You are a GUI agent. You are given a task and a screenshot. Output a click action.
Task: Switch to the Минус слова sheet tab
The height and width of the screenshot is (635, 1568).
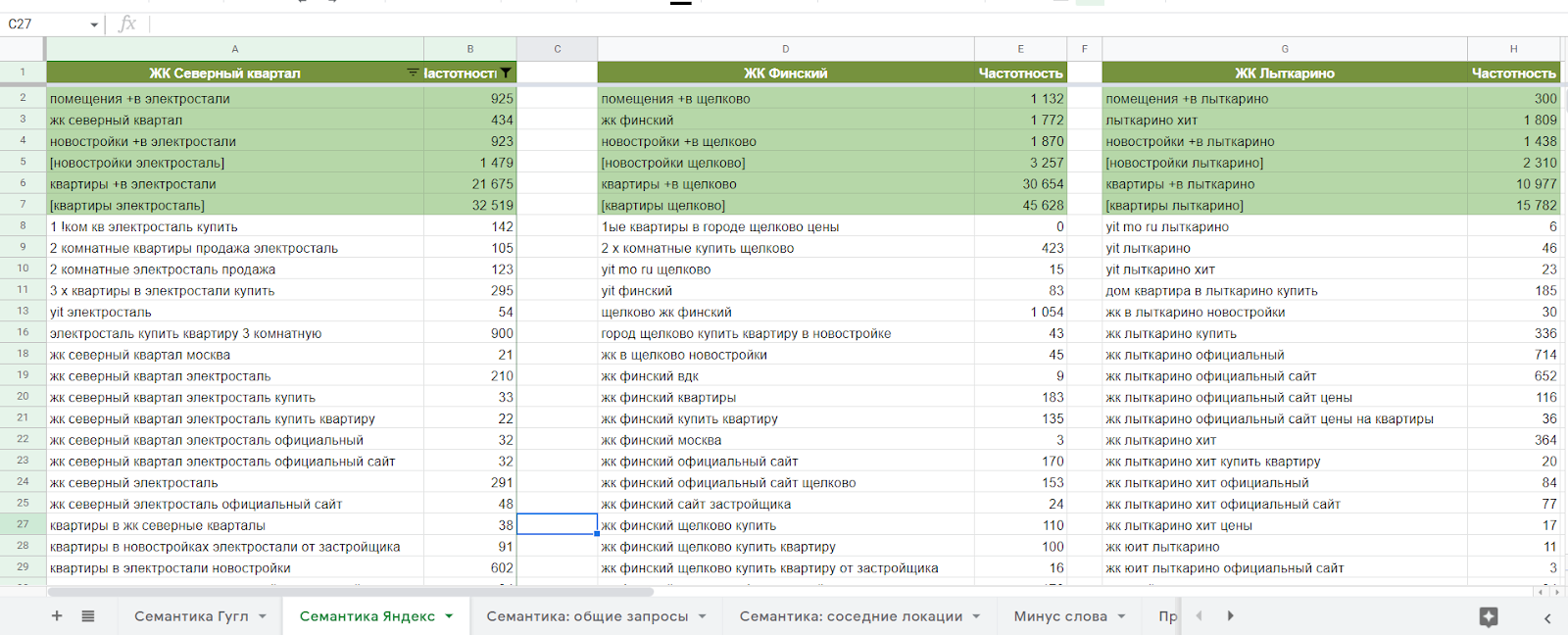[x=1060, y=616]
